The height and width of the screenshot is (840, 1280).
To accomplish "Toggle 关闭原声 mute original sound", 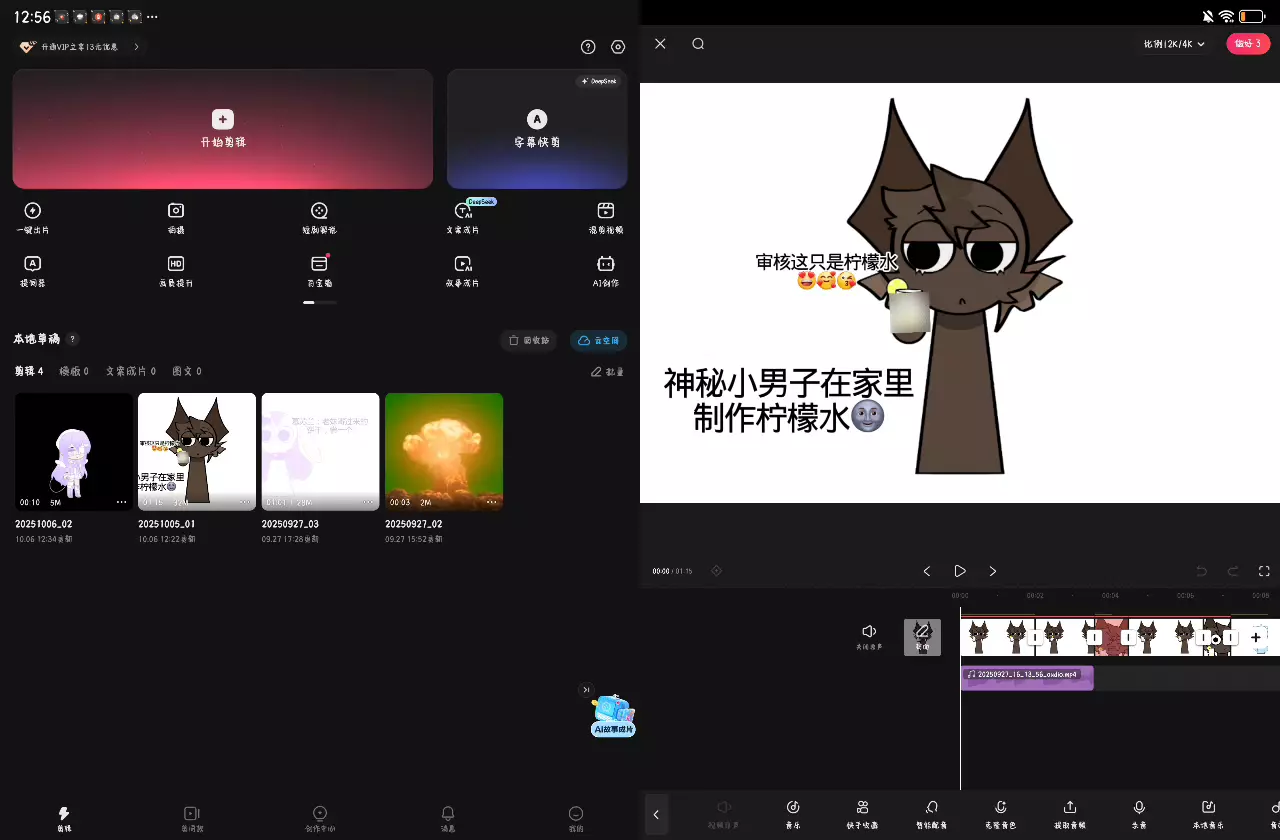I will pos(869,632).
